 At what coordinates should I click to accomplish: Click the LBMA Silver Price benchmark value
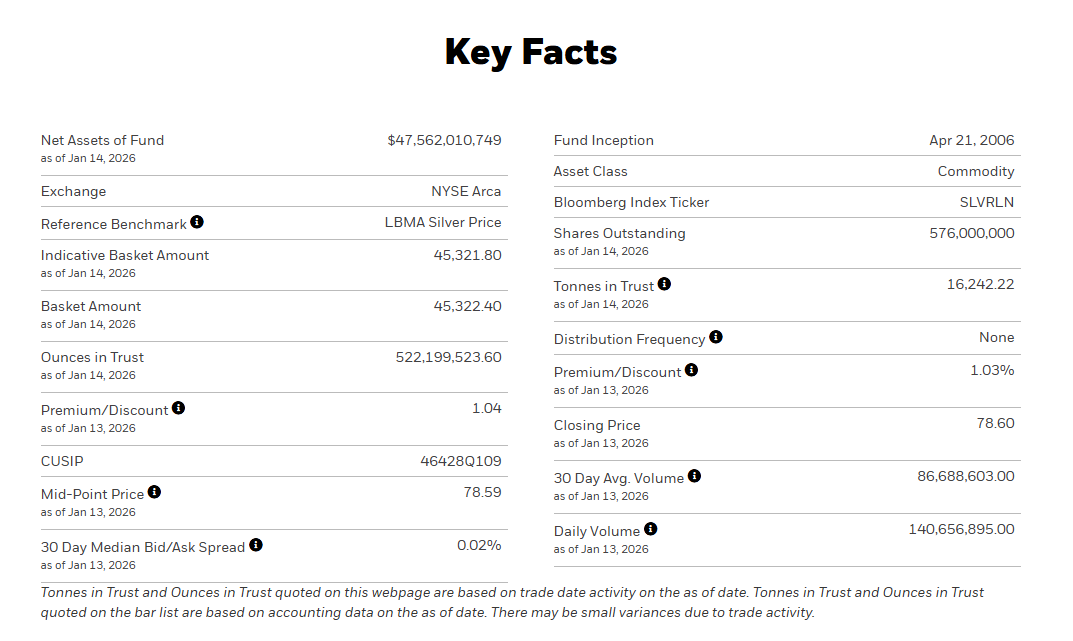click(443, 222)
